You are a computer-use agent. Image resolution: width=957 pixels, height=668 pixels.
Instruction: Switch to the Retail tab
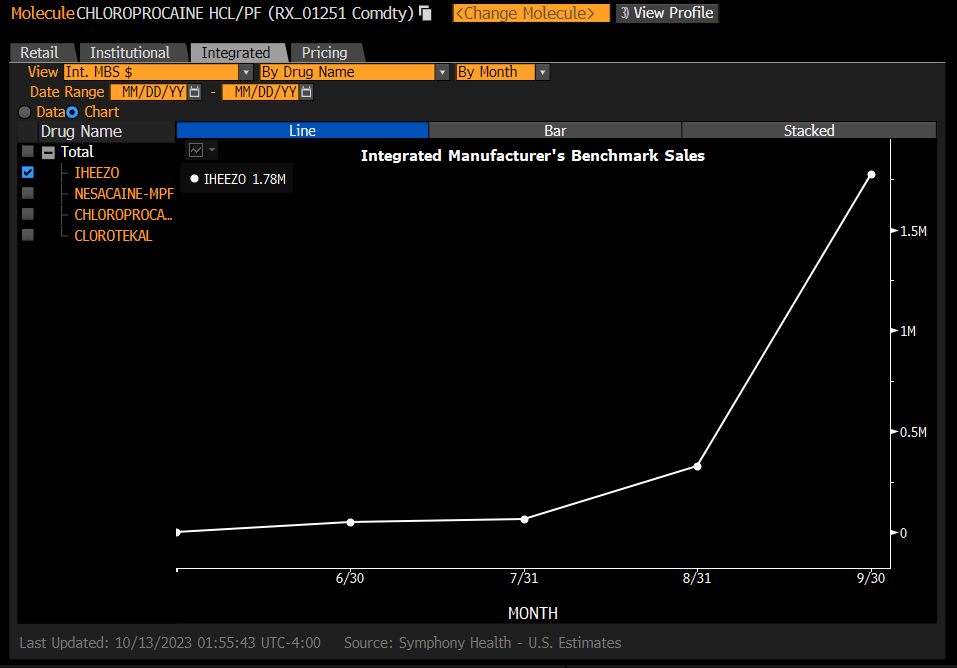tap(40, 52)
